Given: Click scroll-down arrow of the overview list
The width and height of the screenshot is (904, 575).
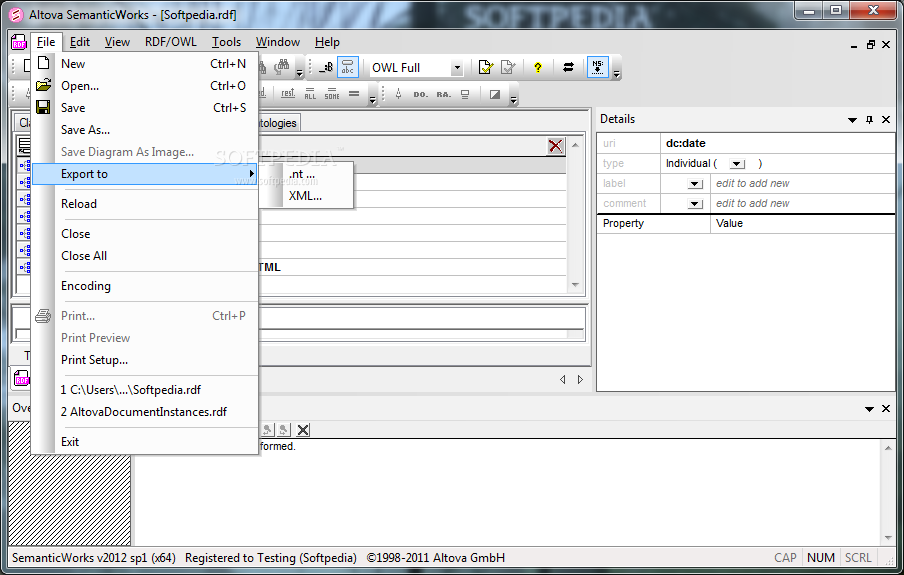Looking at the screenshot, I should coord(575,285).
